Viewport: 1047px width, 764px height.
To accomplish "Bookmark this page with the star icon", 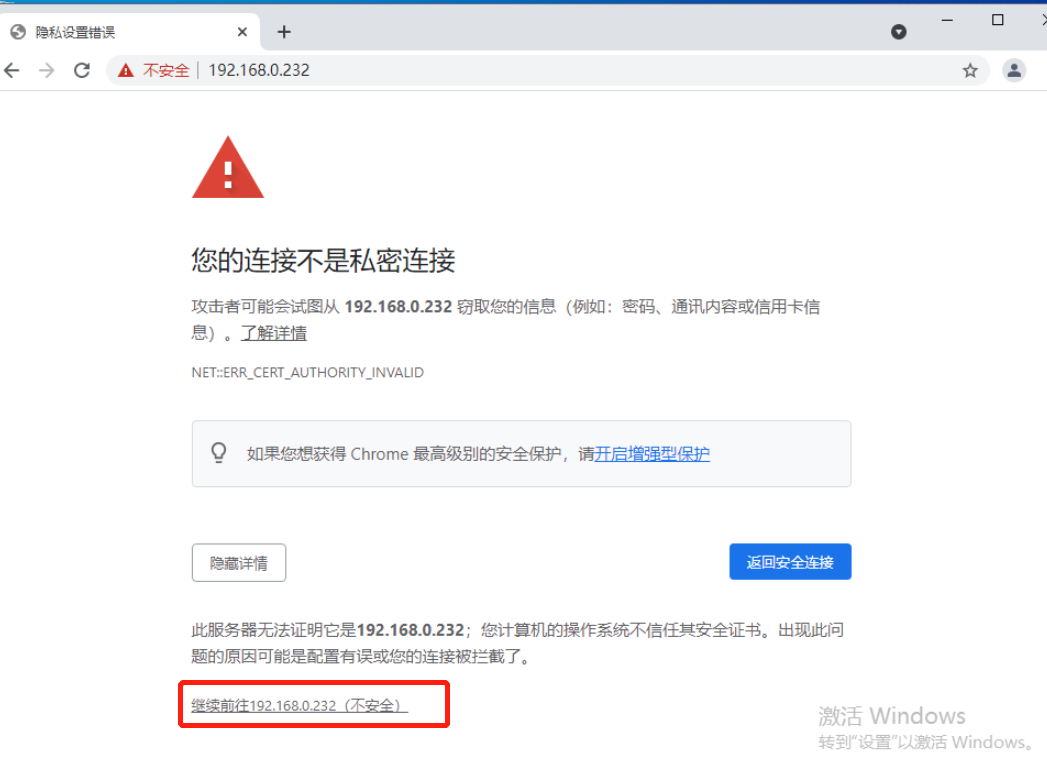I will 970,70.
